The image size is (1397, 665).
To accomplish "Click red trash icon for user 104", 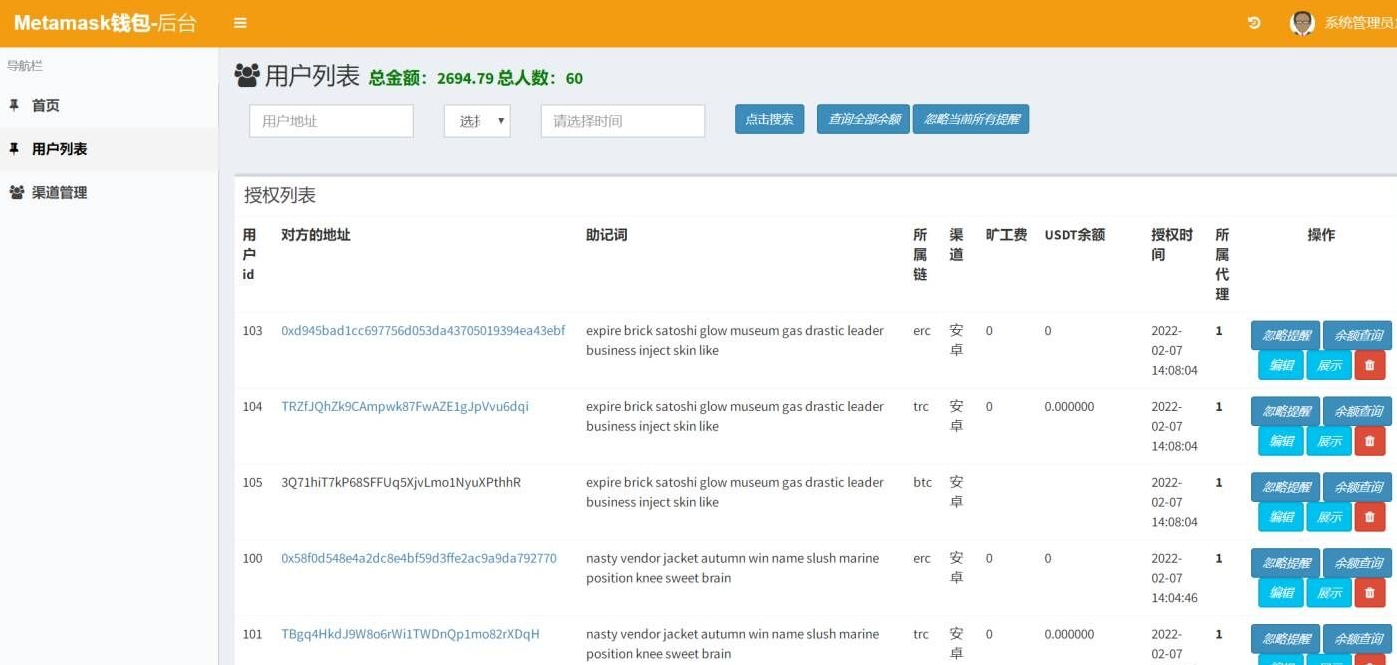I will [1369, 441].
